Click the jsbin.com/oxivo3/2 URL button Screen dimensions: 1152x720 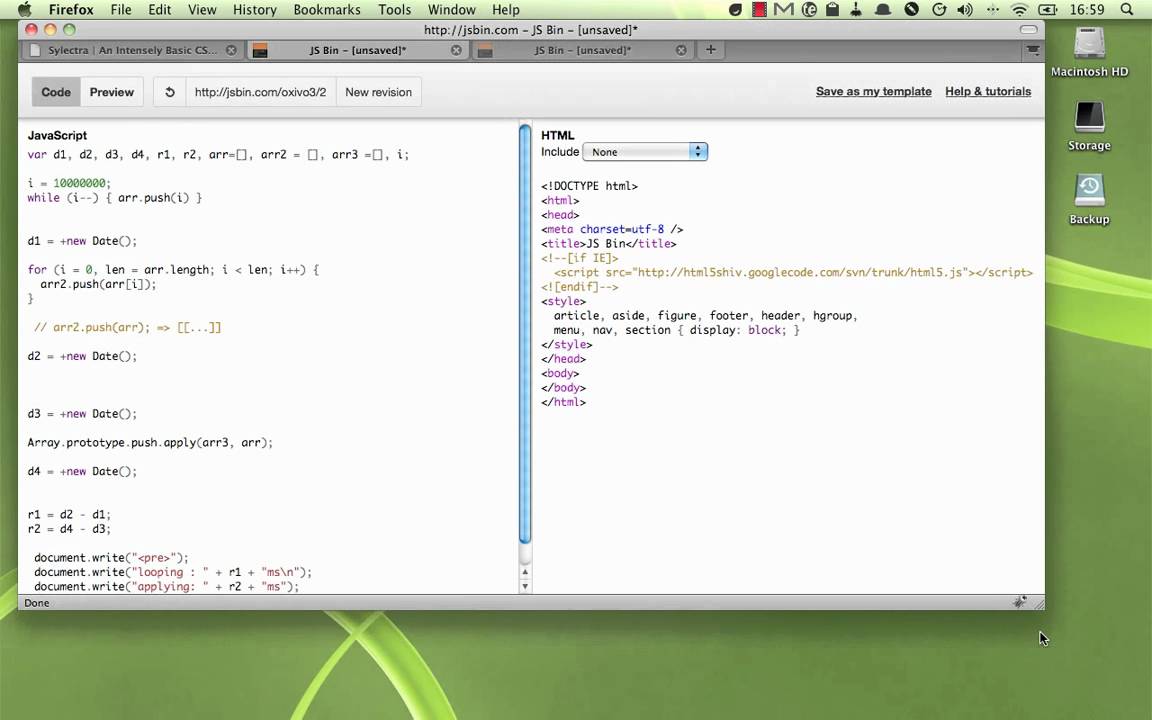pyautogui.click(x=260, y=92)
